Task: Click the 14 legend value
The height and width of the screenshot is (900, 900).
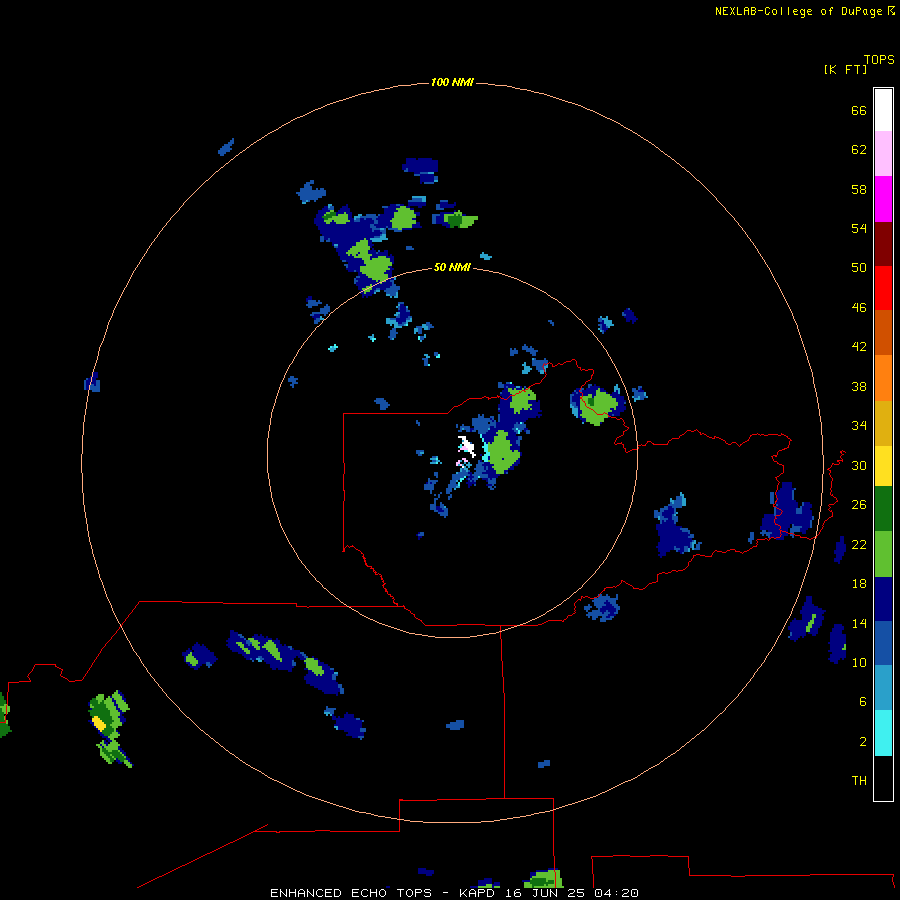Action: coord(859,623)
